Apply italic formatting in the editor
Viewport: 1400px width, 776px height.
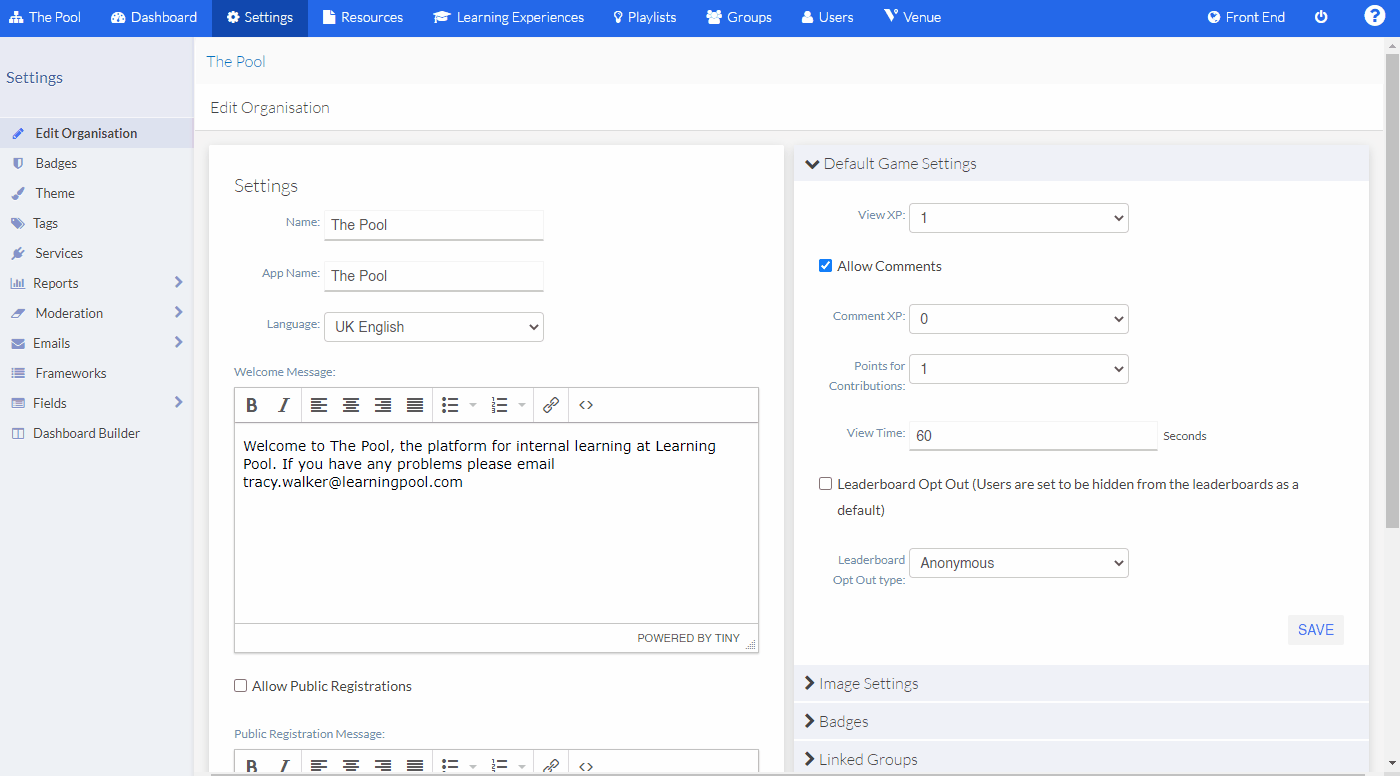pyautogui.click(x=283, y=404)
